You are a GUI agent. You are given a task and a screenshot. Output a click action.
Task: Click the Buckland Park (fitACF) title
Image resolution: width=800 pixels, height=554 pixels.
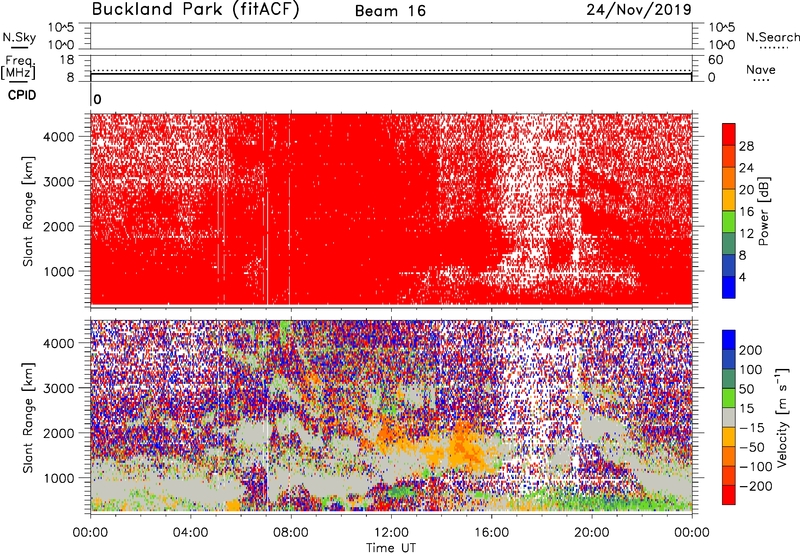[195, 10]
